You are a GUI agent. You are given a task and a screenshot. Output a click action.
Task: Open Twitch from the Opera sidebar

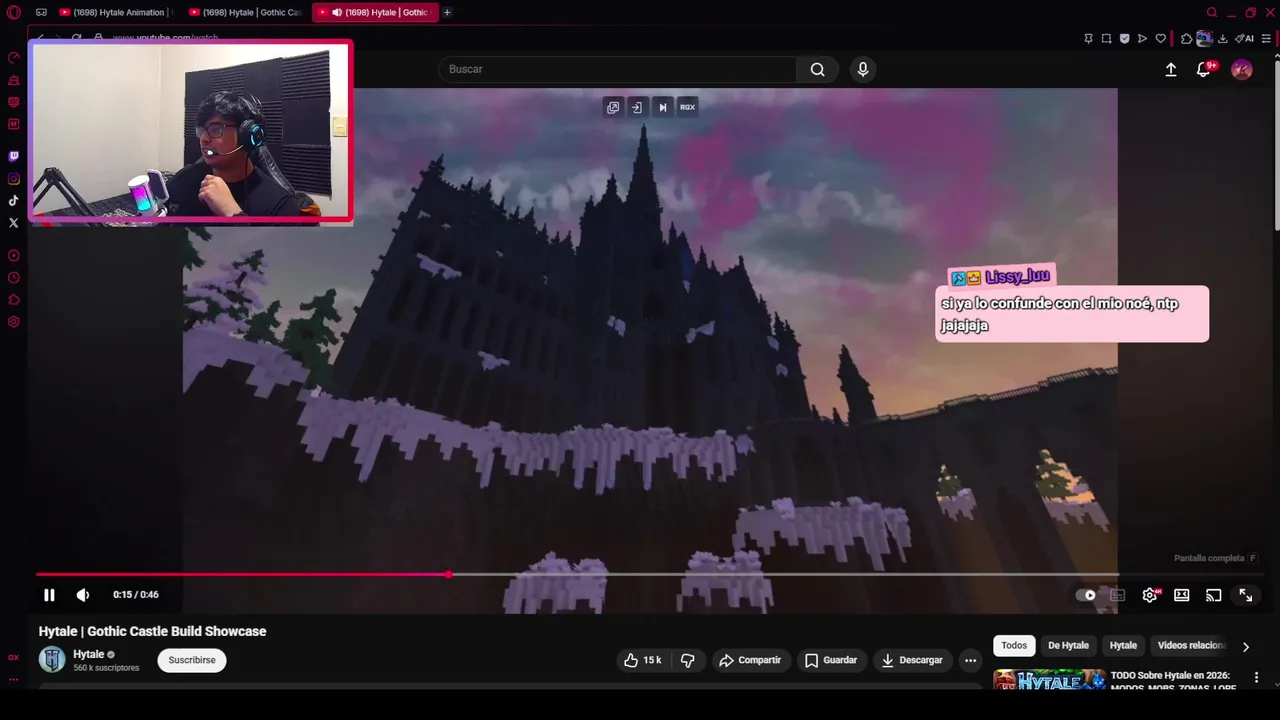tap(13, 156)
